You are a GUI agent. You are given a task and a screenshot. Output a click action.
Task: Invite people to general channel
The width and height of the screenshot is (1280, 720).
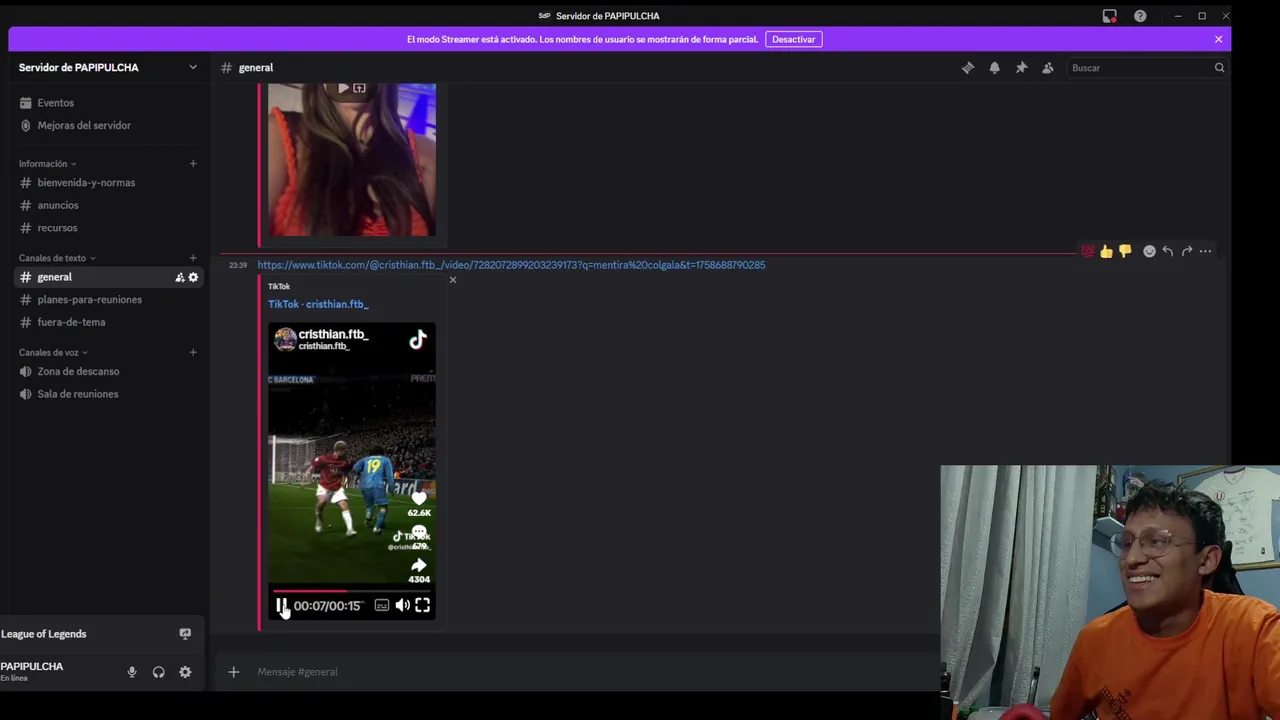[x=180, y=277]
